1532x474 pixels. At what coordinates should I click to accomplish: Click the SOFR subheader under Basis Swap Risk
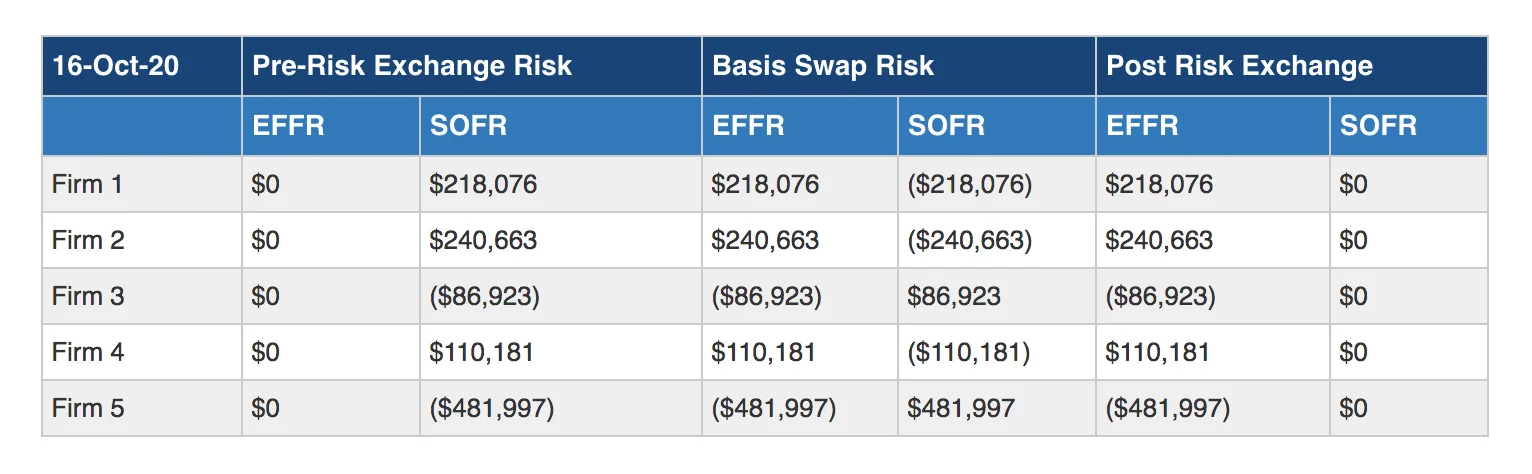(946, 126)
